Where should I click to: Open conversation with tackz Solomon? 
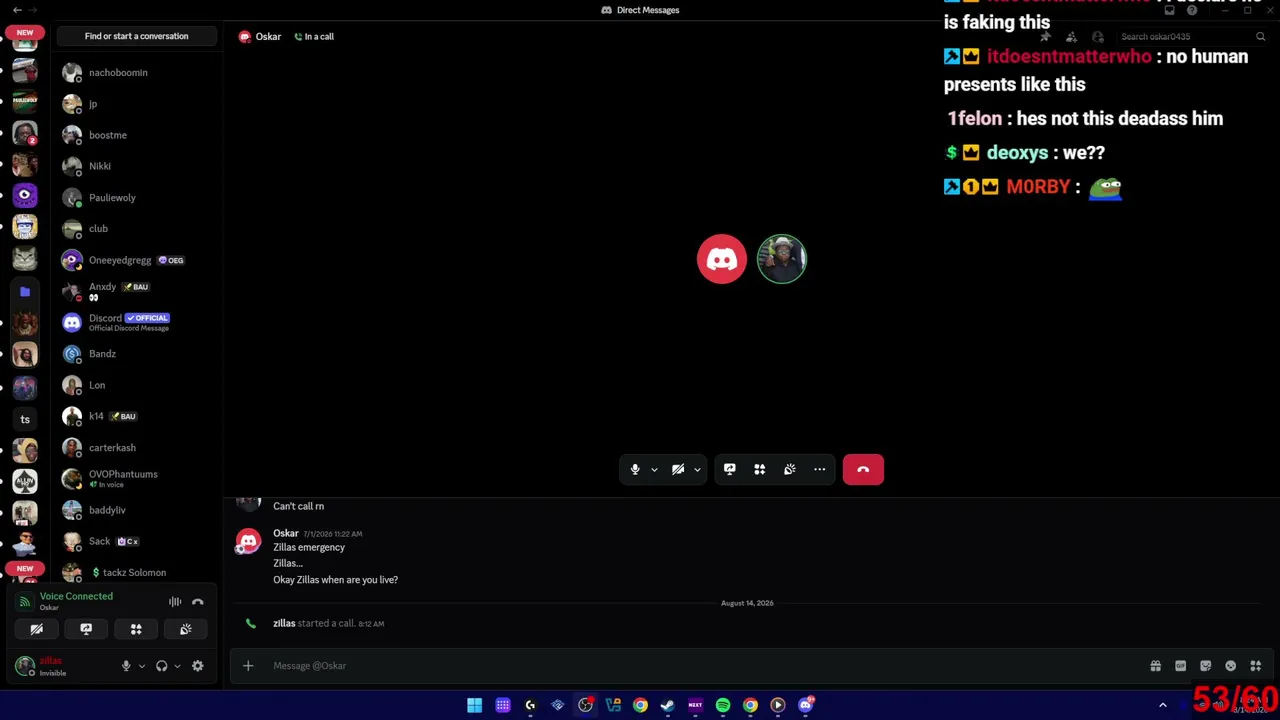136,572
